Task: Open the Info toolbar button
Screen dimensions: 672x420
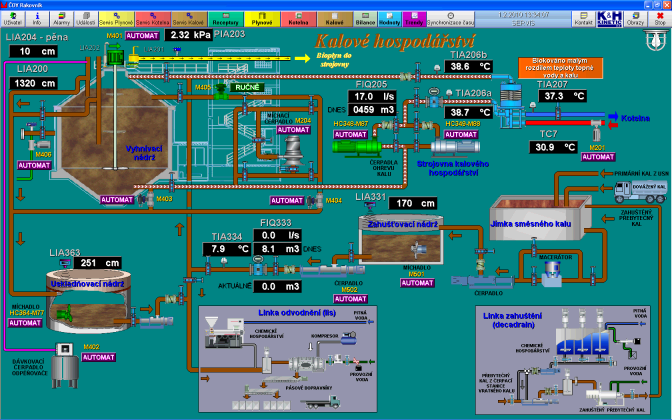Action: 36,18
